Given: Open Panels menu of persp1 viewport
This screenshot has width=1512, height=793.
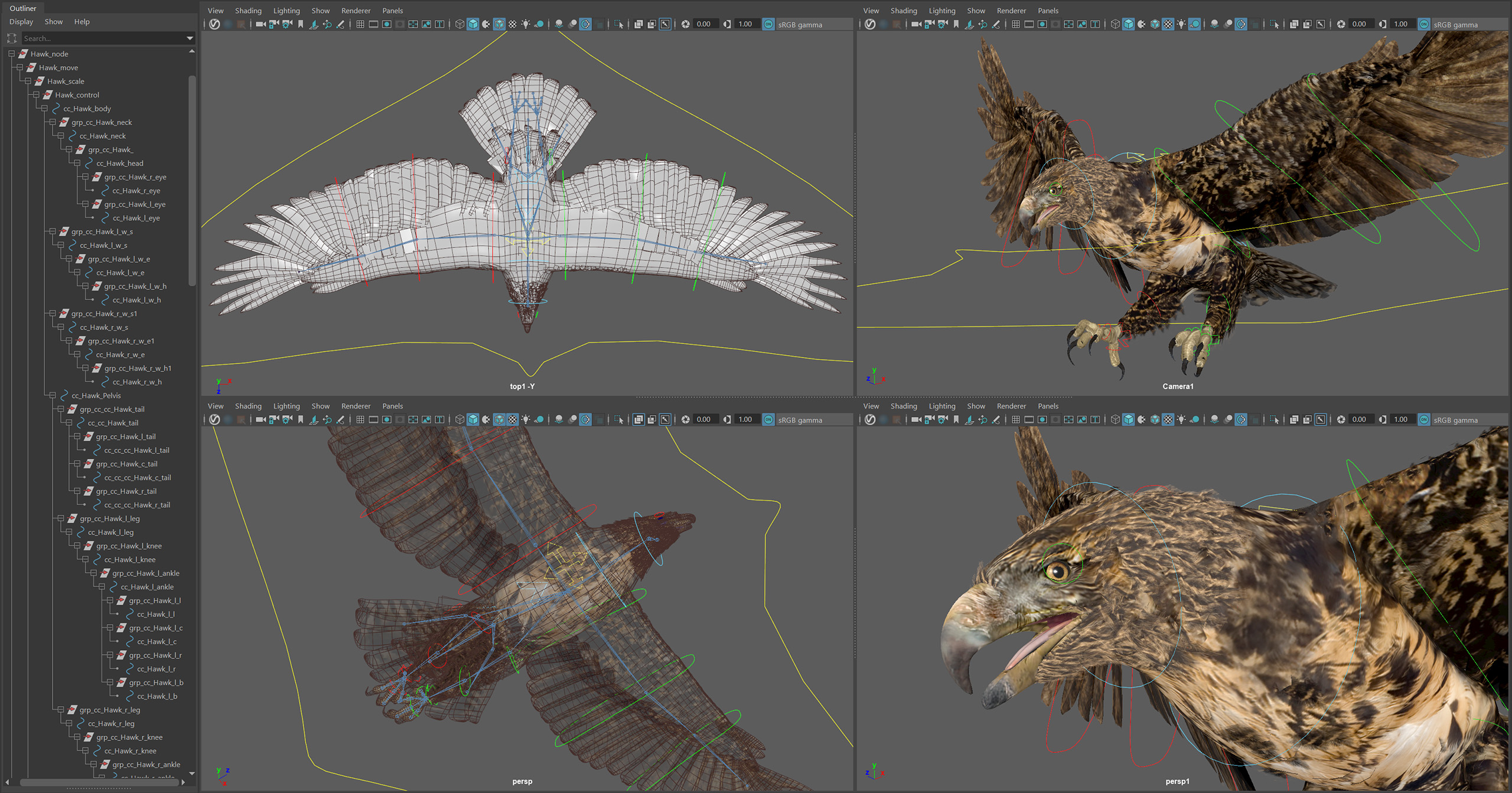Looking at the screenshot, I should click(x=1048, y=406).
